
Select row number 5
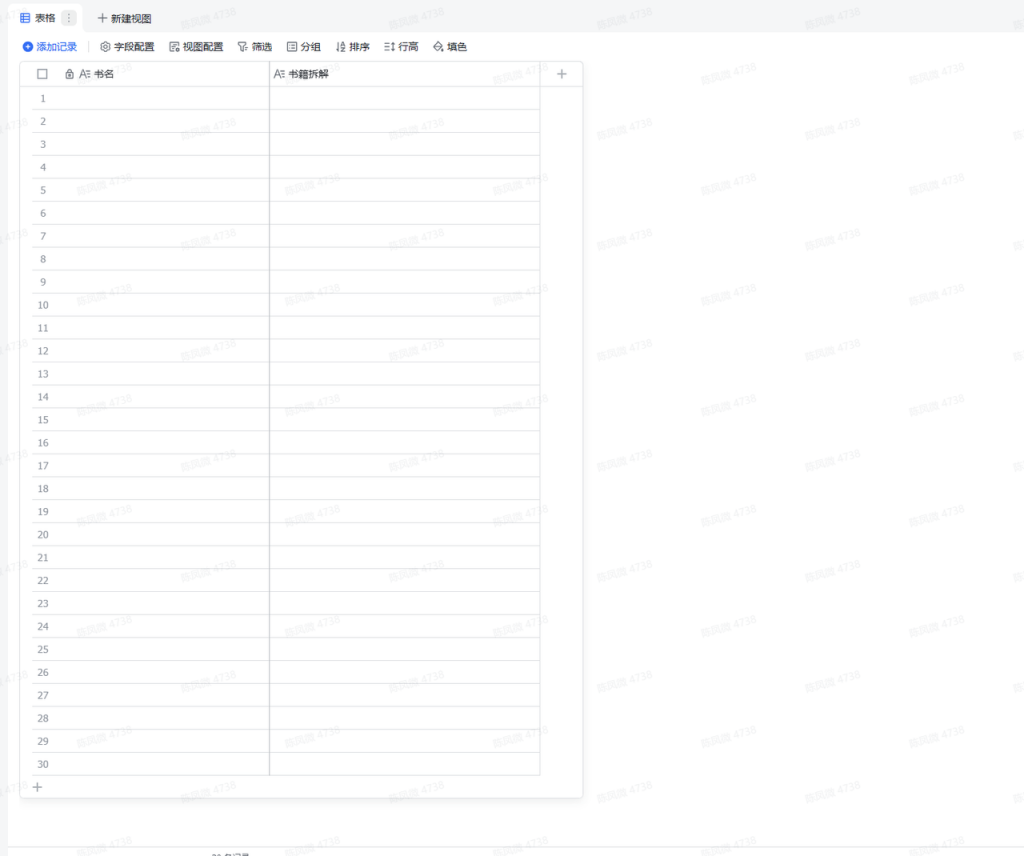[43, 190]
